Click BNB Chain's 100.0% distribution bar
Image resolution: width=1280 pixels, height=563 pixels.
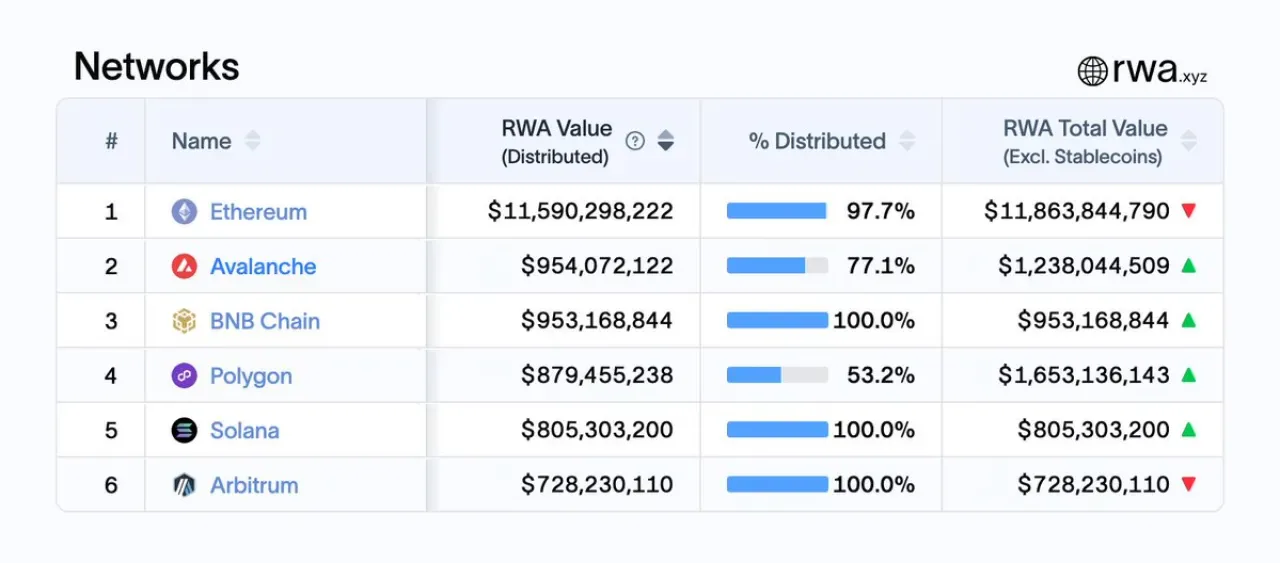[x=777, y=320]
